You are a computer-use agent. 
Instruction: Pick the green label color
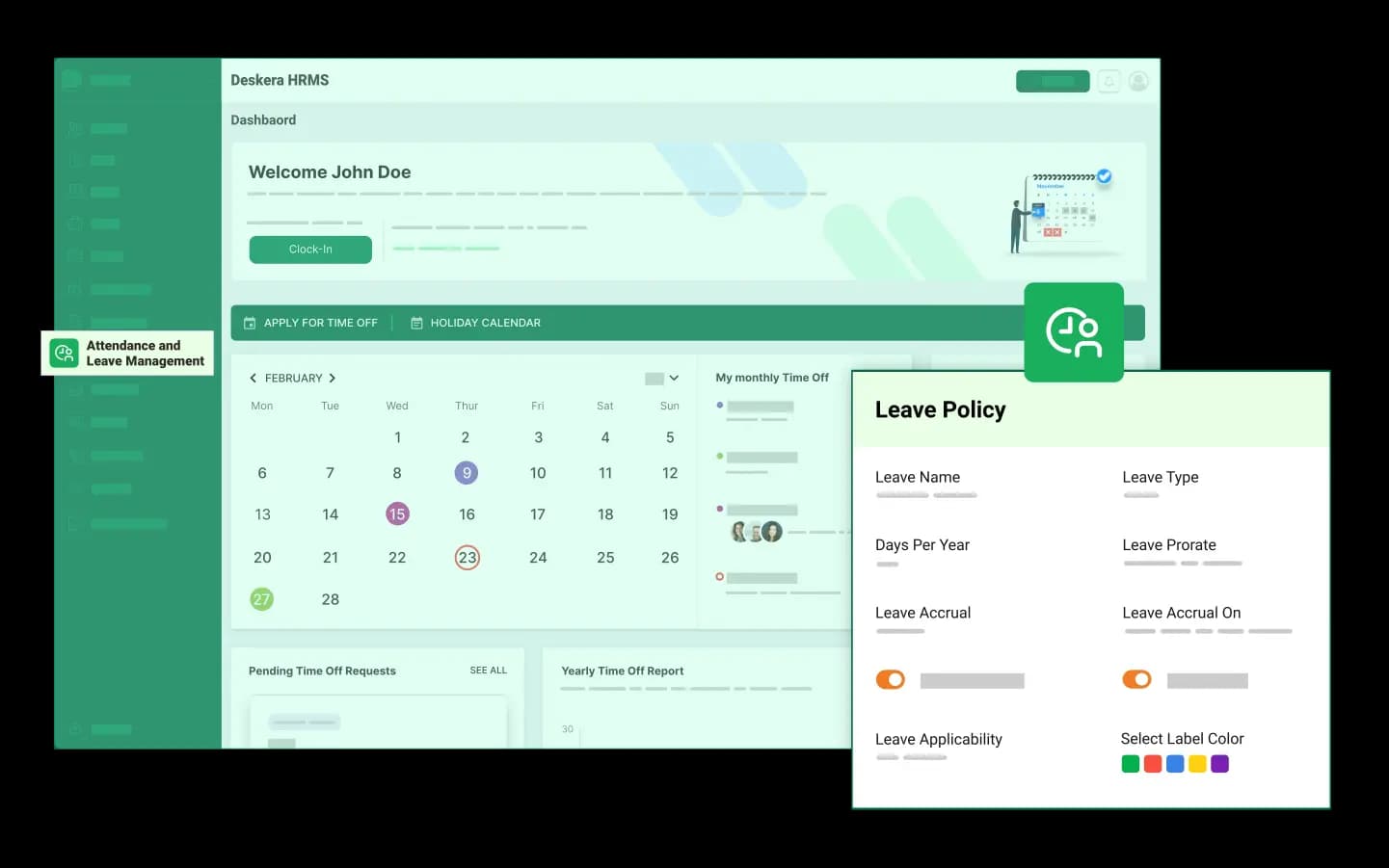coord(1131,764)
